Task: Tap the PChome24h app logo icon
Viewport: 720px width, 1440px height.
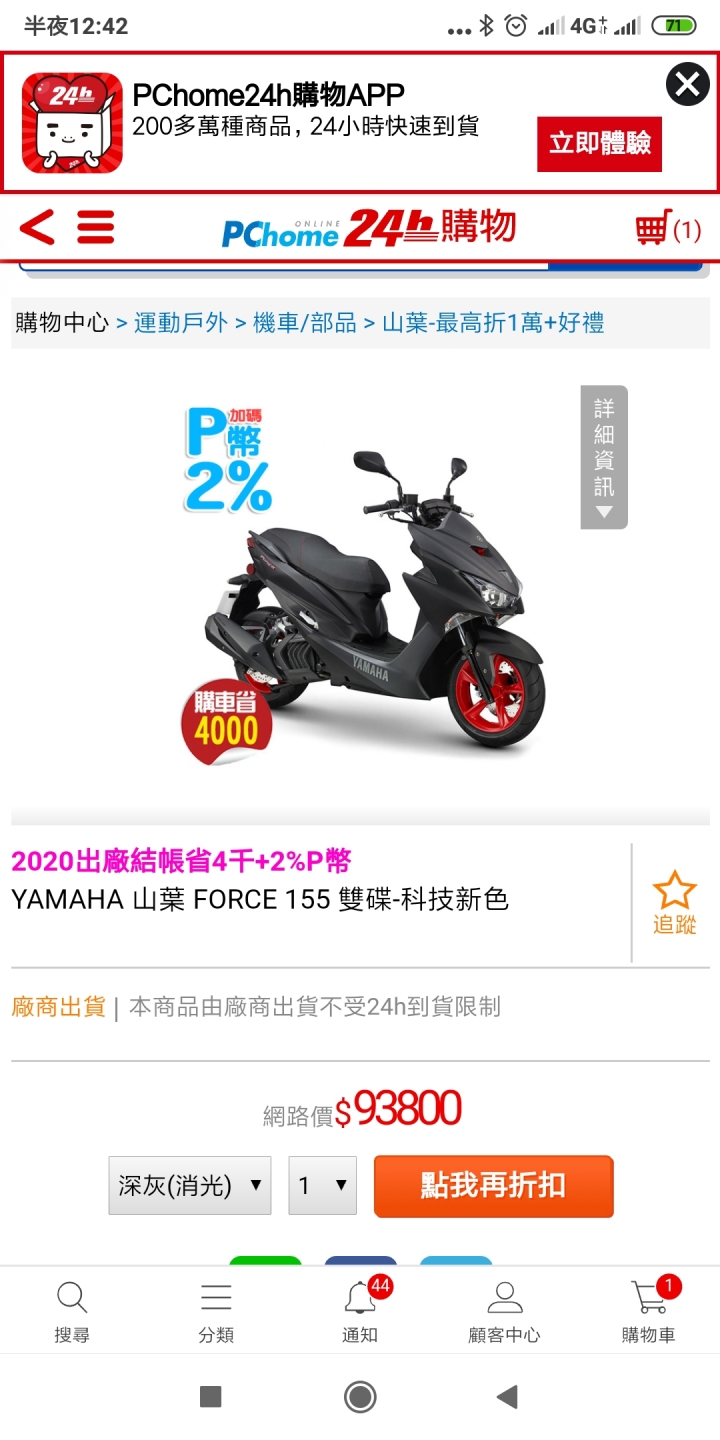Action: click(72, 123)
